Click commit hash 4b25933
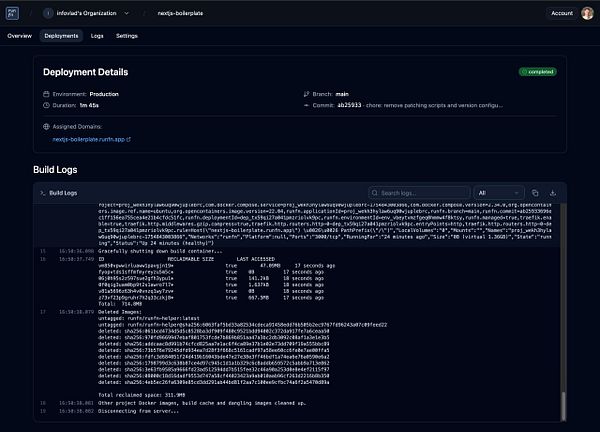Viewport: 600px width, 432px height. (349, 105)
